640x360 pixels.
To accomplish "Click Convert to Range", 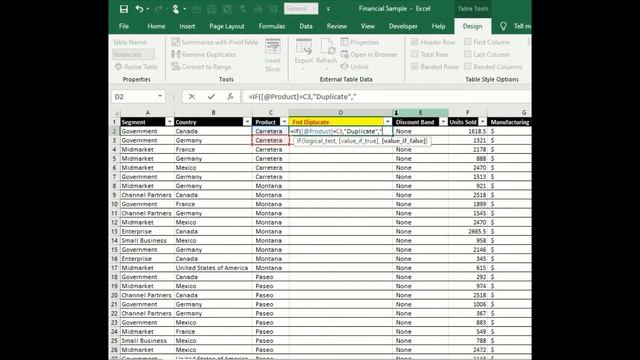I will pos(202,67).
